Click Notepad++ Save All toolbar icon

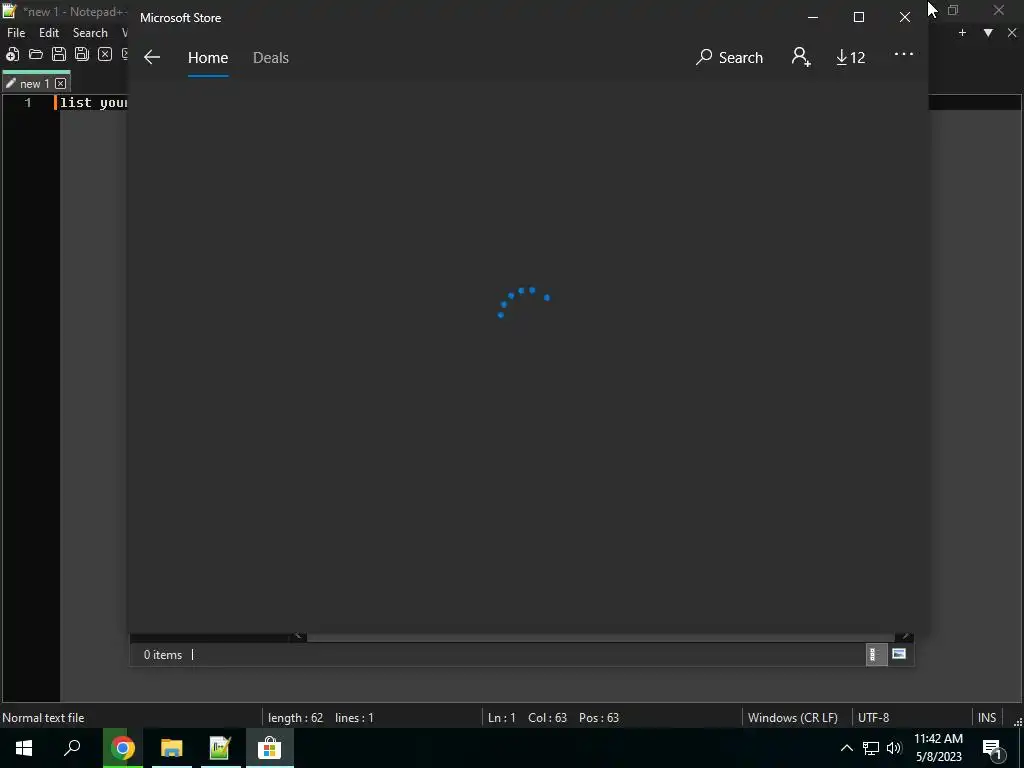point(82,54)
